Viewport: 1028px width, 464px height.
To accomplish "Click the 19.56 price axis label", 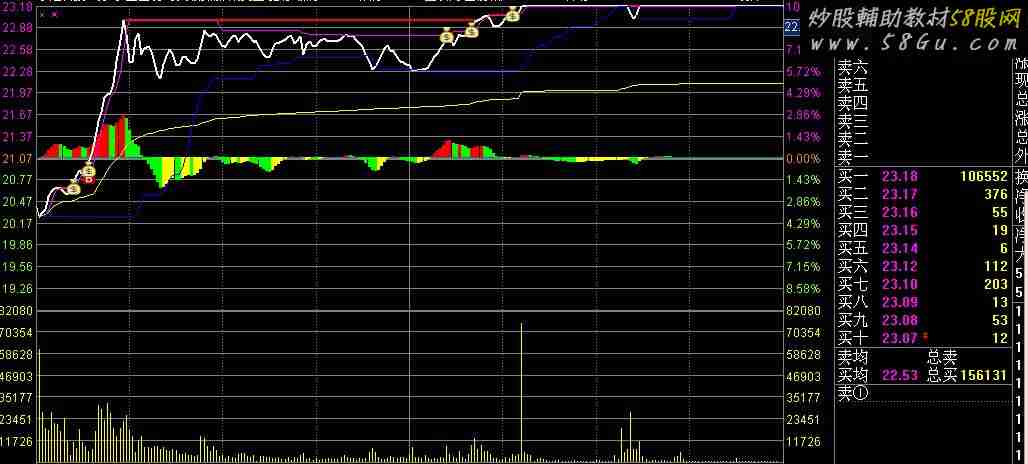I will coord(18,267).
